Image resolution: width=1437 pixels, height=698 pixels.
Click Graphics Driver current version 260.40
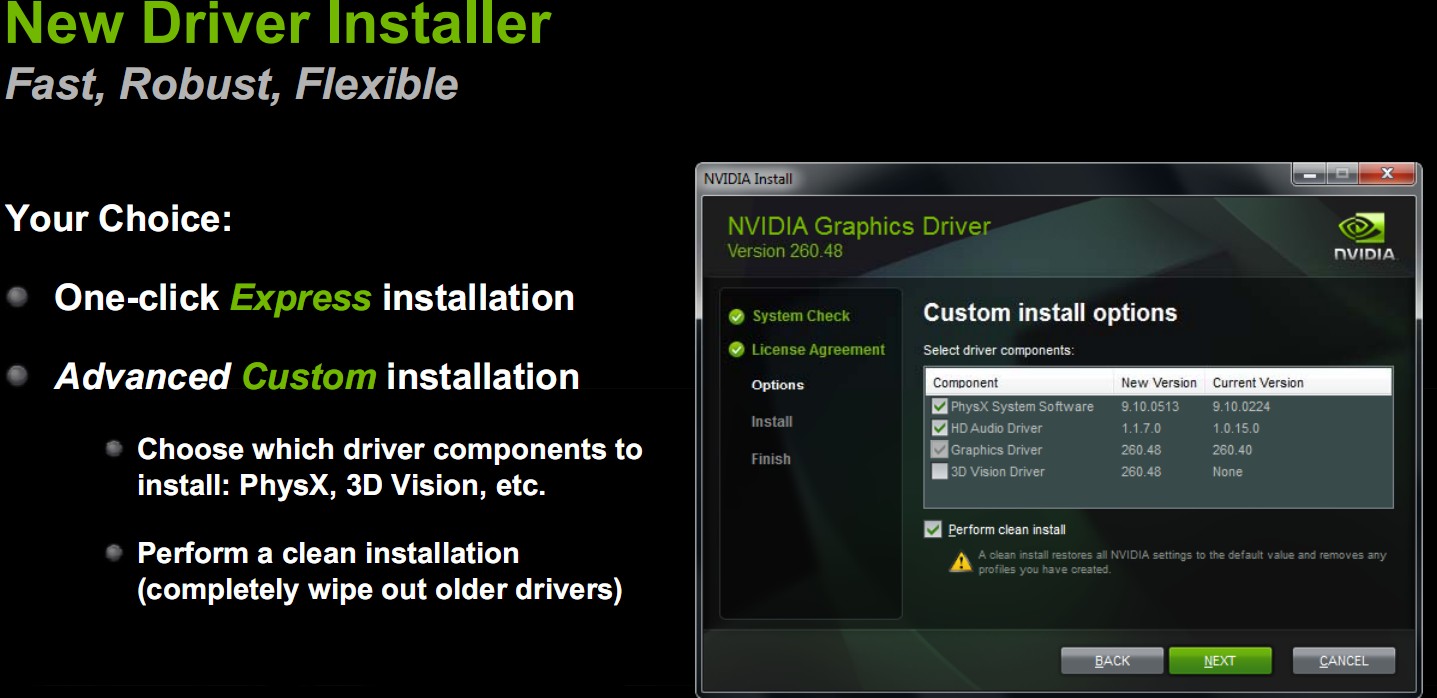[x=1232, y=450]
